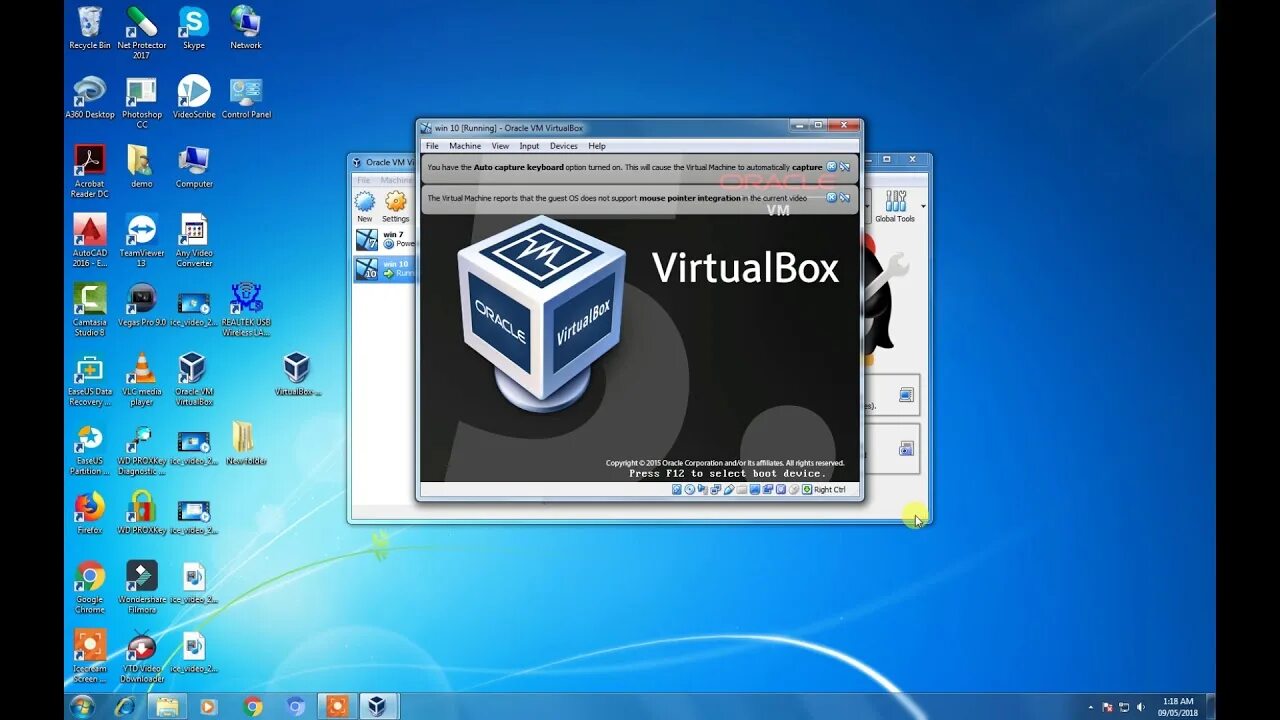Toggle the keyboard capture indicator beside Right Ctrl
Screen dimensions: 1280x720
click(807, 490)
